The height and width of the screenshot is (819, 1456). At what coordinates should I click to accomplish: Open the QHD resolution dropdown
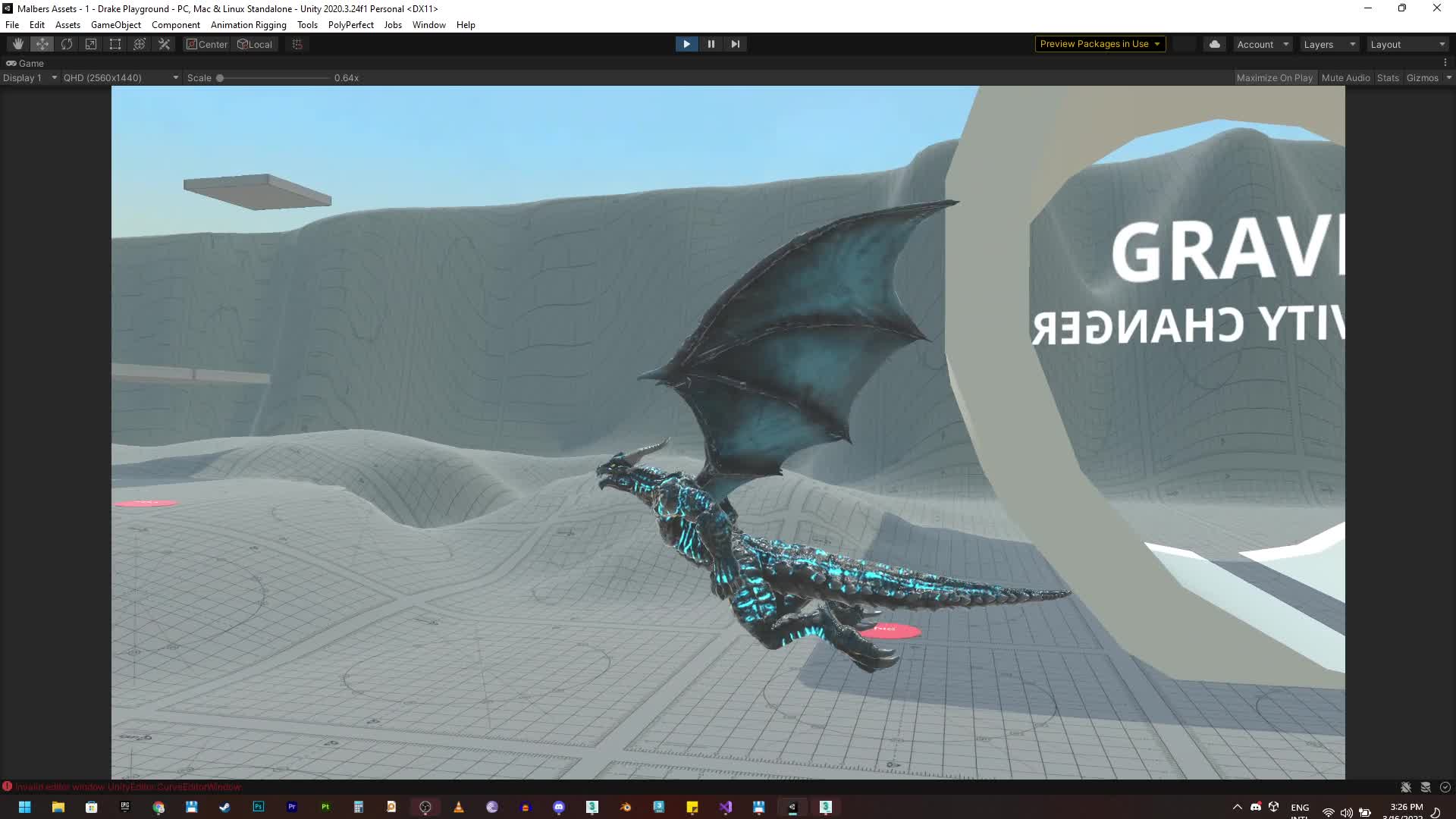coord(121,77)
